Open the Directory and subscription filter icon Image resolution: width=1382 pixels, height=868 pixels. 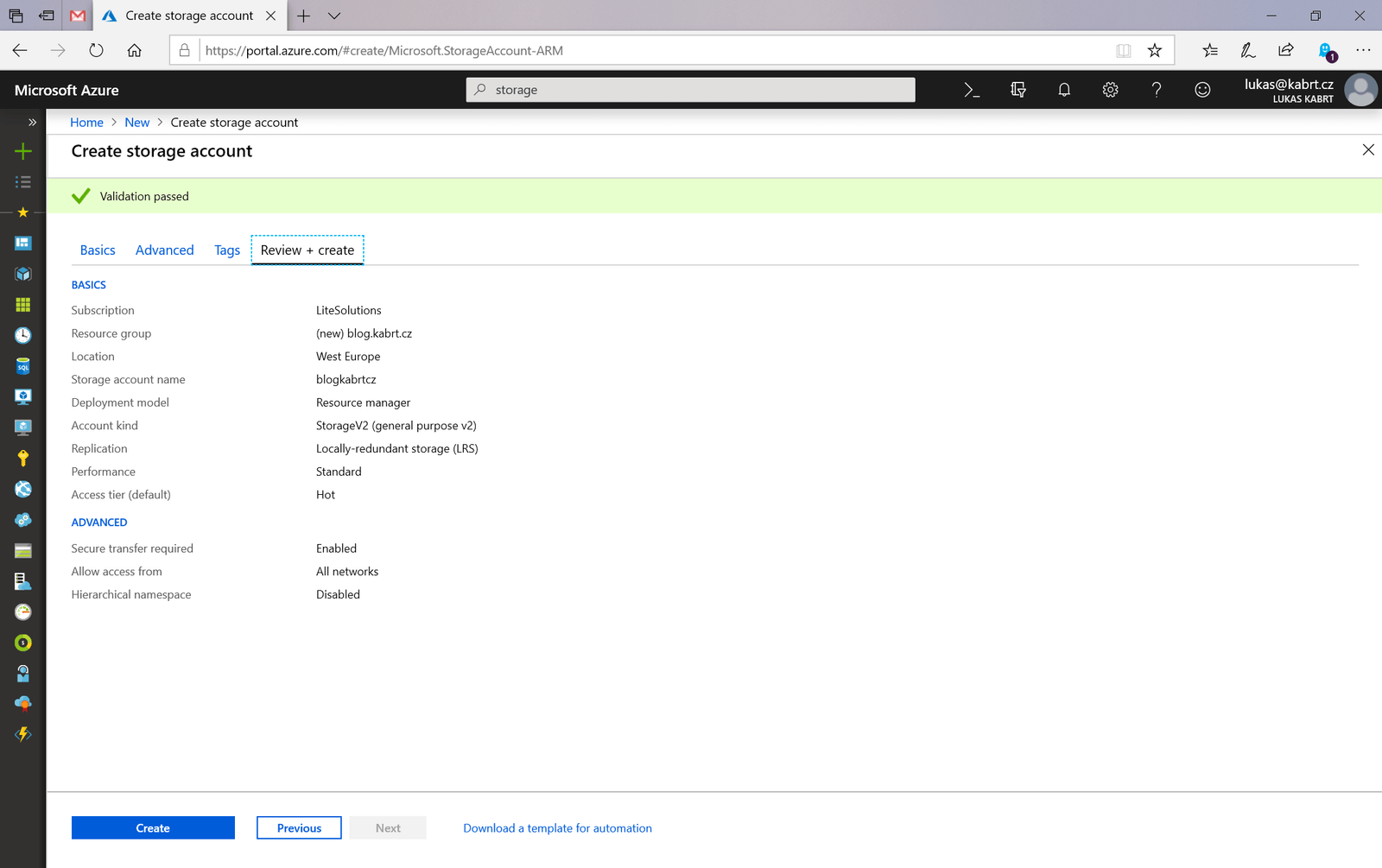coord(1018,90)
